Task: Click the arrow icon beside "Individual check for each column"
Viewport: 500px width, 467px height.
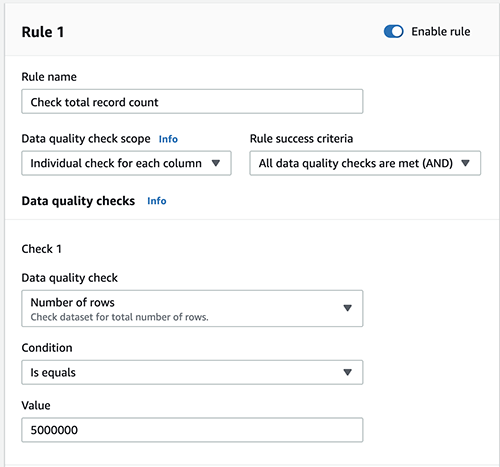Action: [216, 163]
